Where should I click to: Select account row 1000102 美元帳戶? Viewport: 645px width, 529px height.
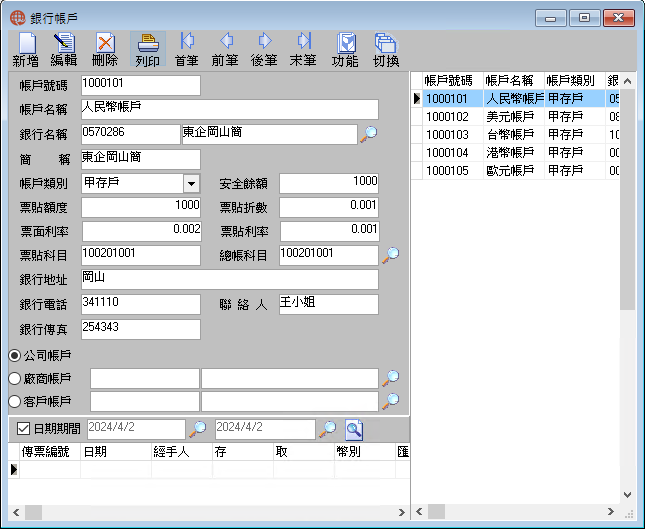click(515, 117)
